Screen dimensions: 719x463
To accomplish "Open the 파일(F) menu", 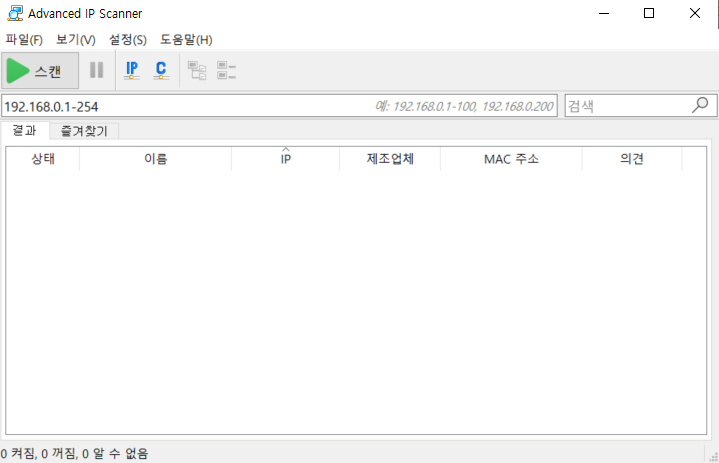I will [24, 40].
